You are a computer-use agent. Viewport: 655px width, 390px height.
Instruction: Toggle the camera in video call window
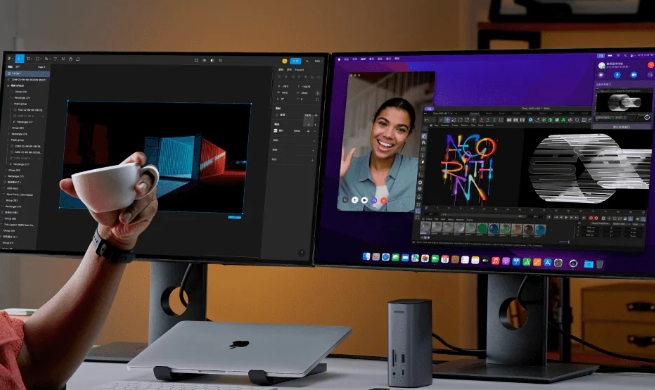(364, 200)
